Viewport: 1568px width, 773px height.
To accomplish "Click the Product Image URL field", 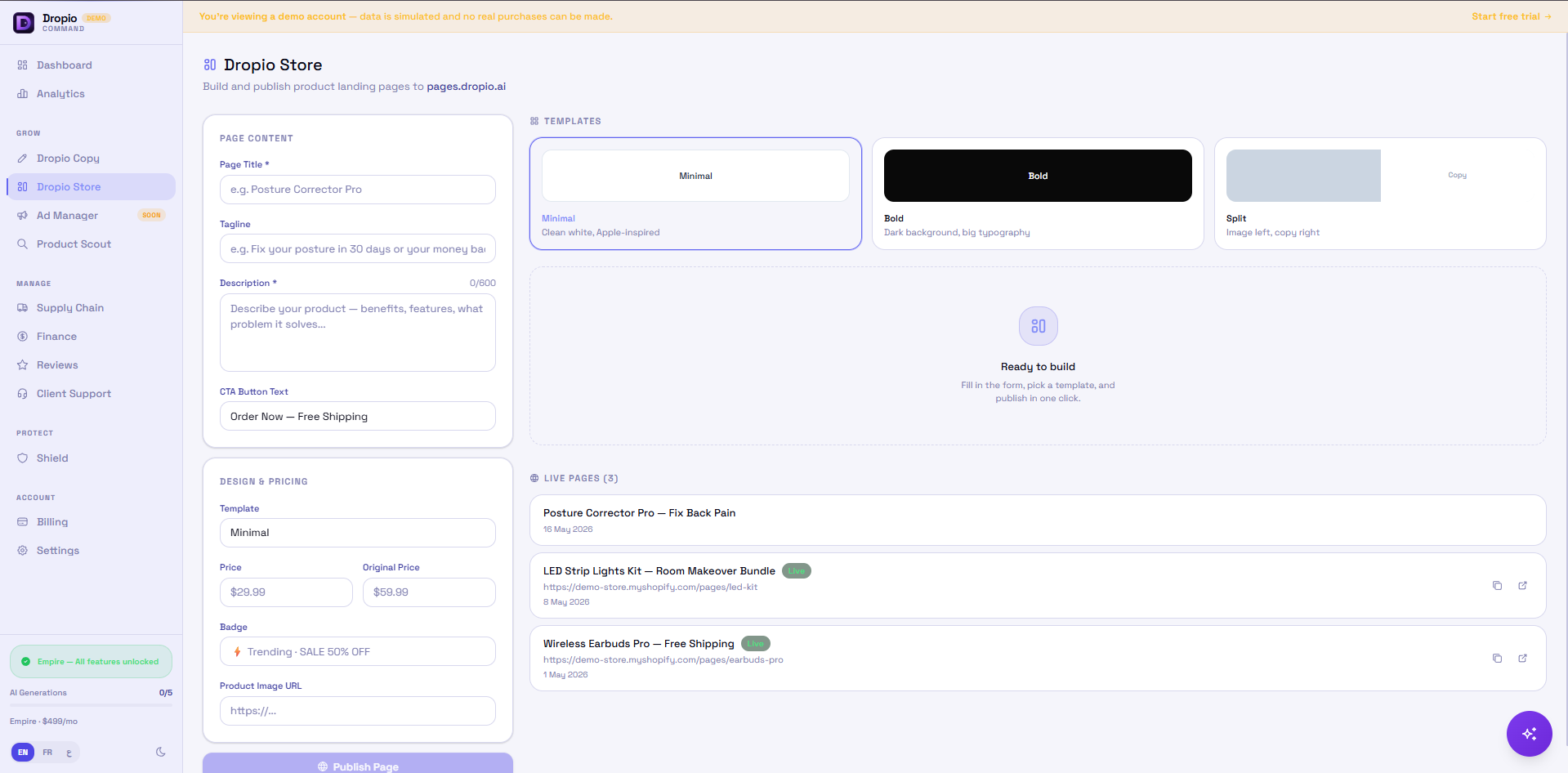I will click(358, 711).
